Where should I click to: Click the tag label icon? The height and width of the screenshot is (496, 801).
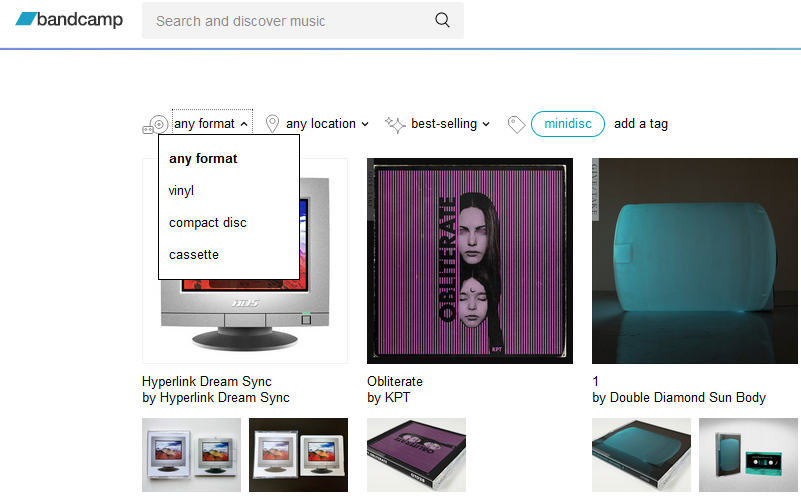516,125
